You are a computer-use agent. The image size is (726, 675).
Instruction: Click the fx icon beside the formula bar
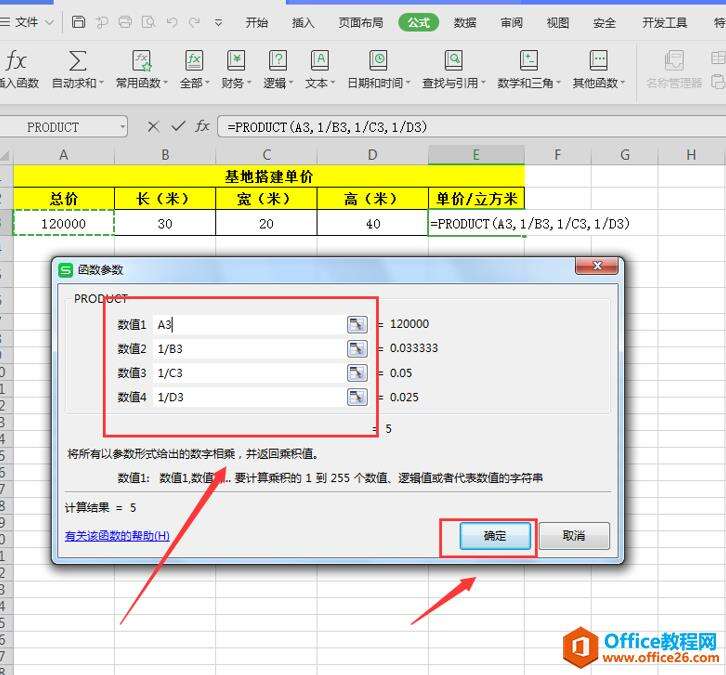[x=202, y=126]
